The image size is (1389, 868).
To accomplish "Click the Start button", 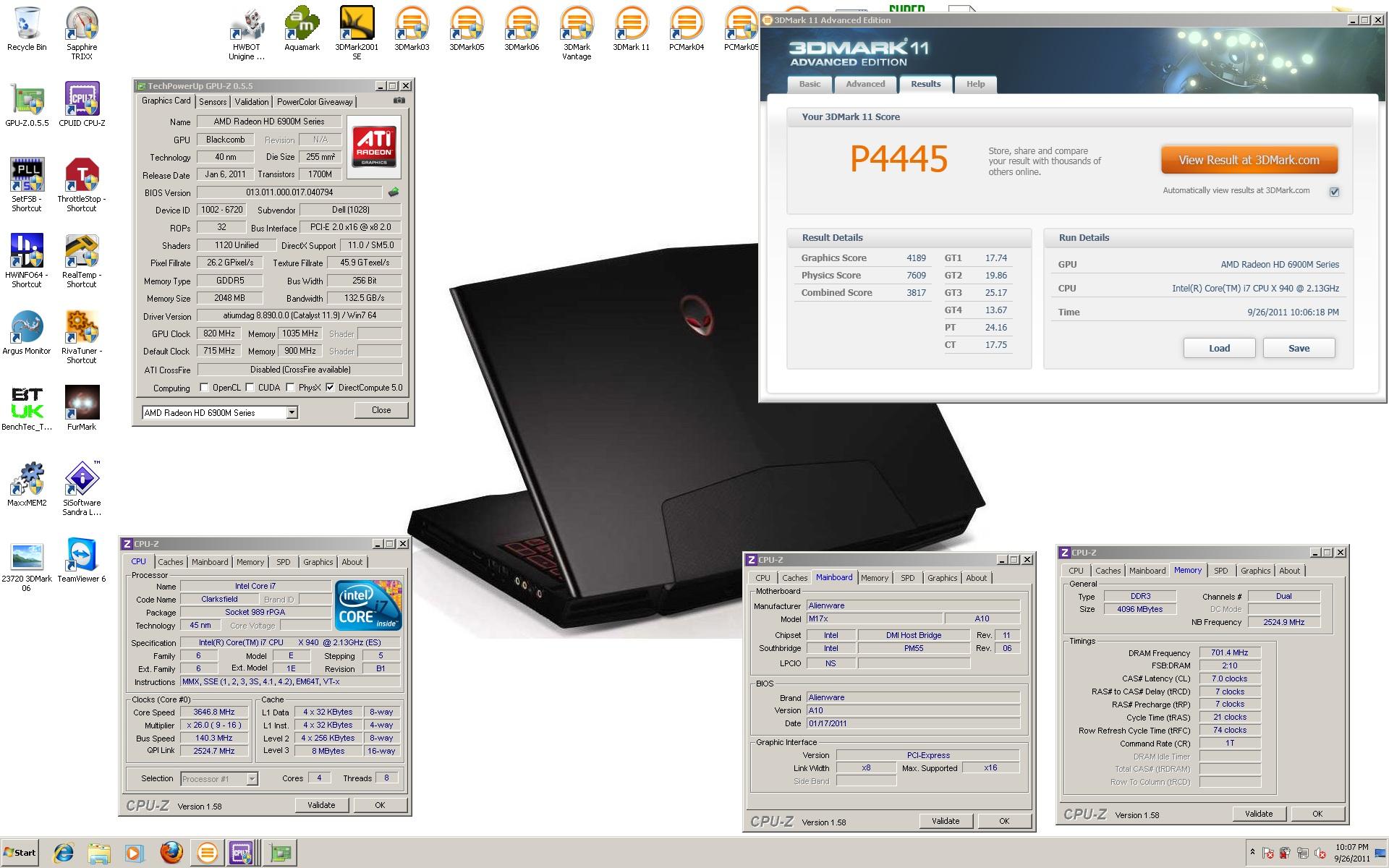I will pyautogui.click(x=20, y=853).
